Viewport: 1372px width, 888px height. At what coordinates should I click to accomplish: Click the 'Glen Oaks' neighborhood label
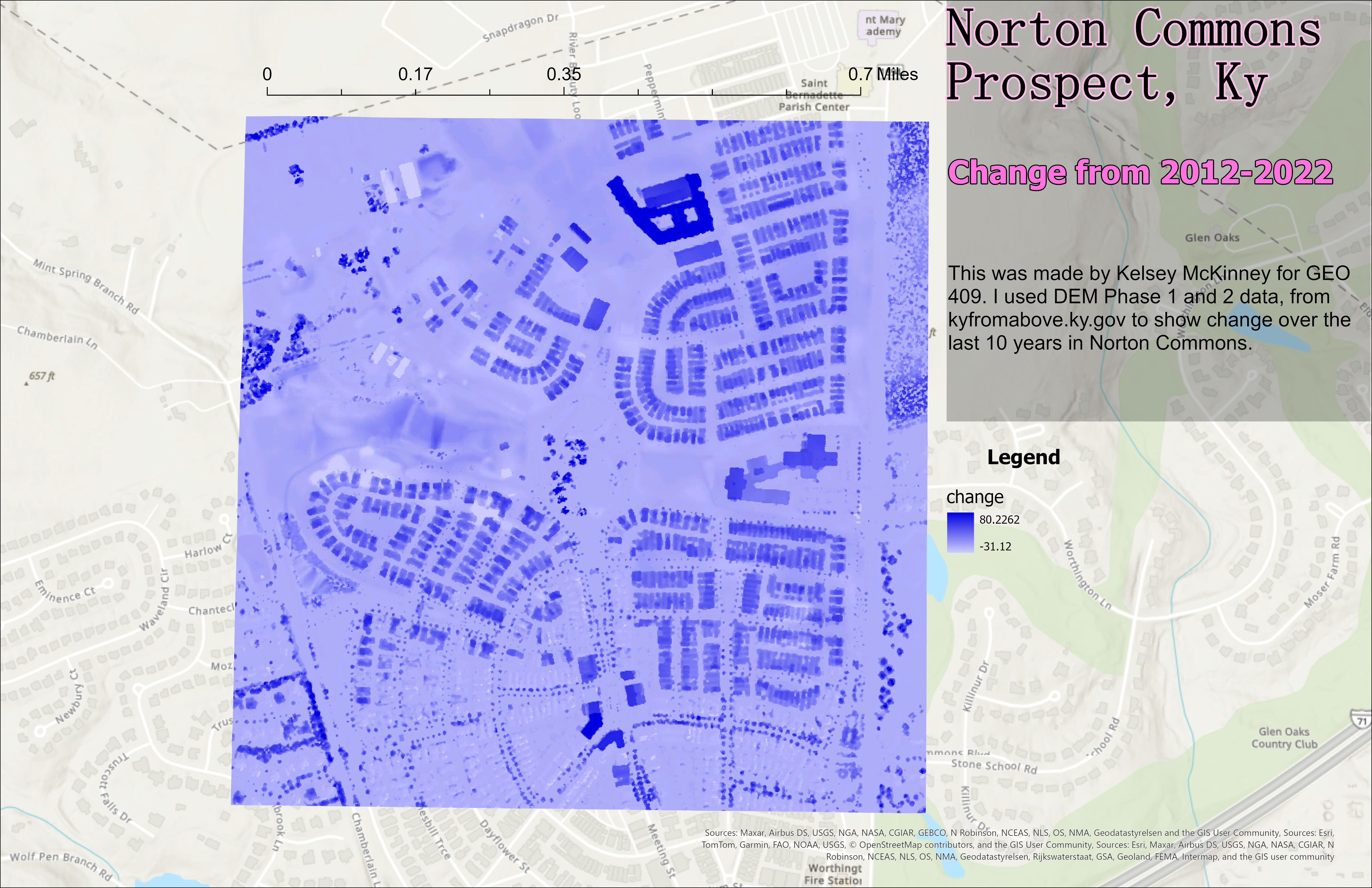tap(1212, 238)
